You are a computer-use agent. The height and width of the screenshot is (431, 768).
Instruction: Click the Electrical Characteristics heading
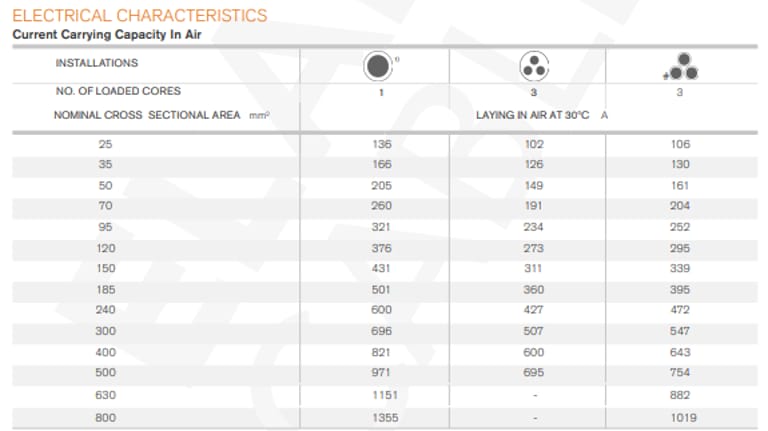[139, 15]
